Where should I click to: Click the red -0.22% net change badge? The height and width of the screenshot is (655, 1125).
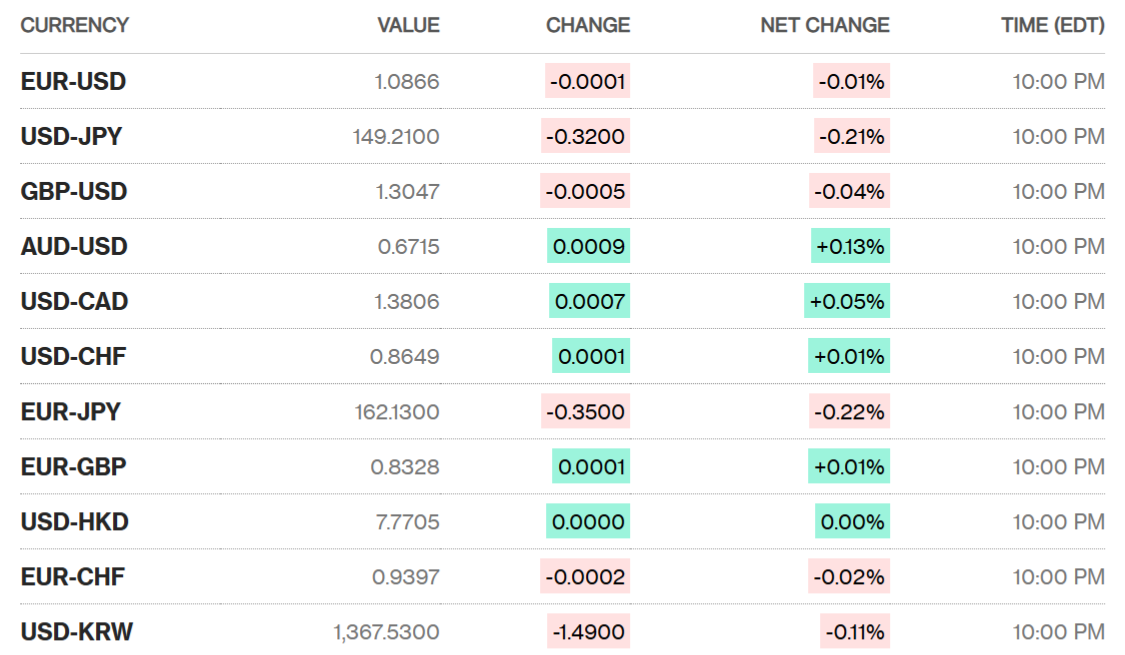point(850,412)
